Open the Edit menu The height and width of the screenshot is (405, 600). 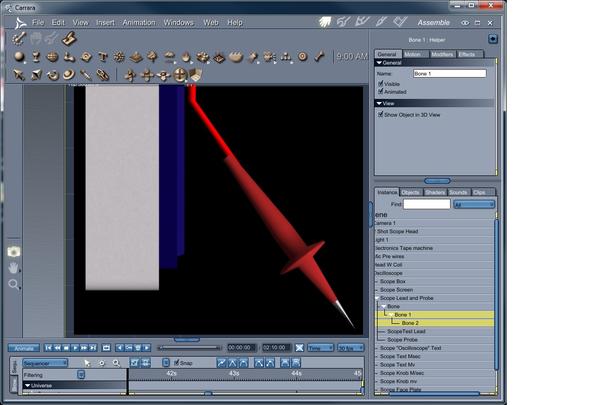pos(58,22)
